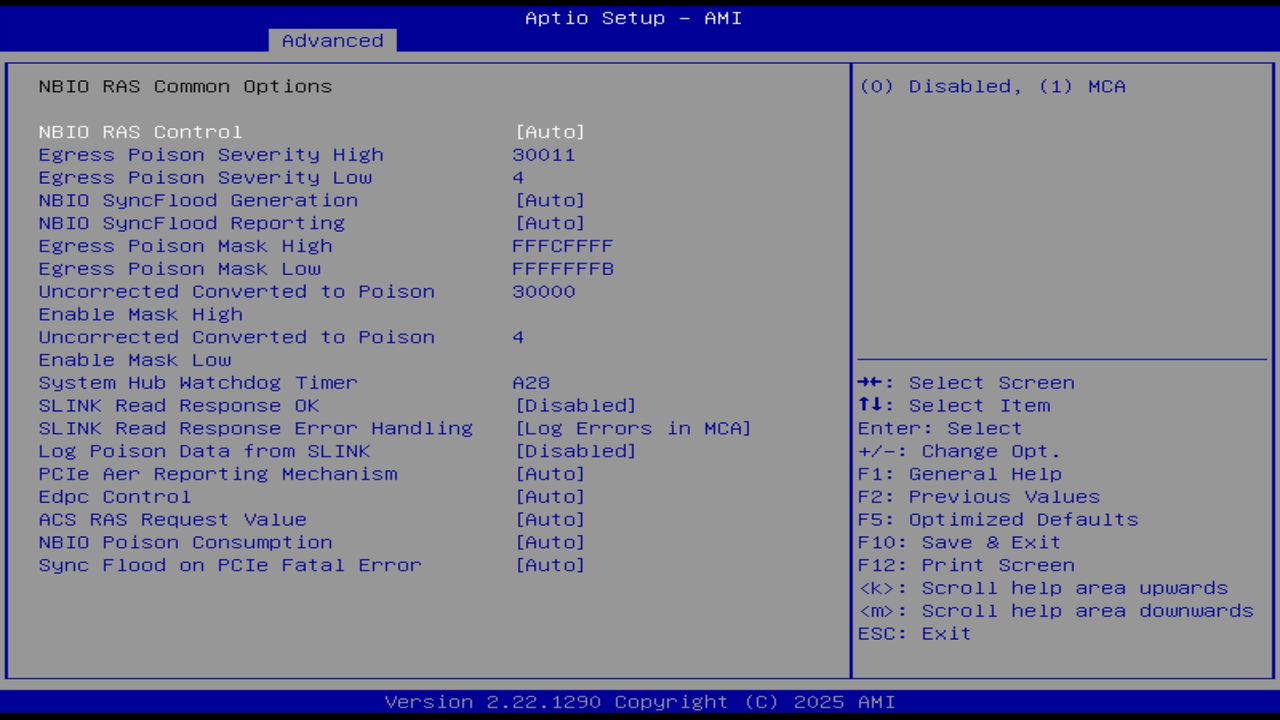Click help text '(0) Disabled, (1) MCA'
The height and width of the screenshot is (720, 1280).
[x=993, y=87]
